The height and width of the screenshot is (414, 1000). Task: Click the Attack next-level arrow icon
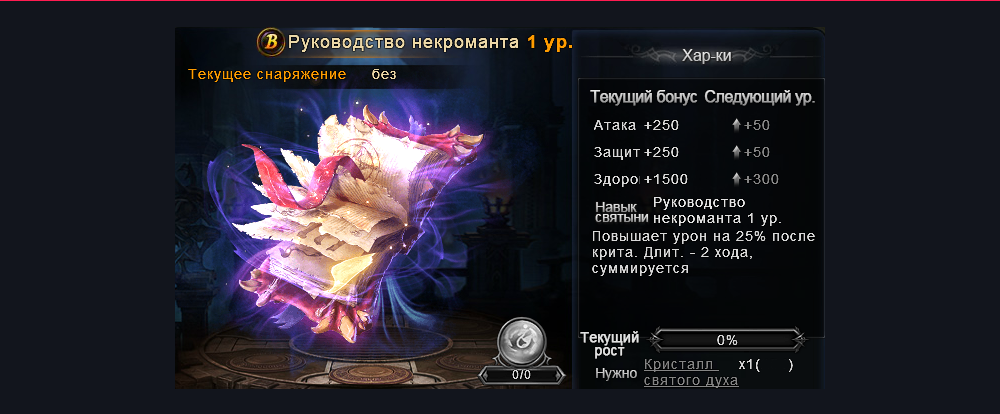(736, 125)
